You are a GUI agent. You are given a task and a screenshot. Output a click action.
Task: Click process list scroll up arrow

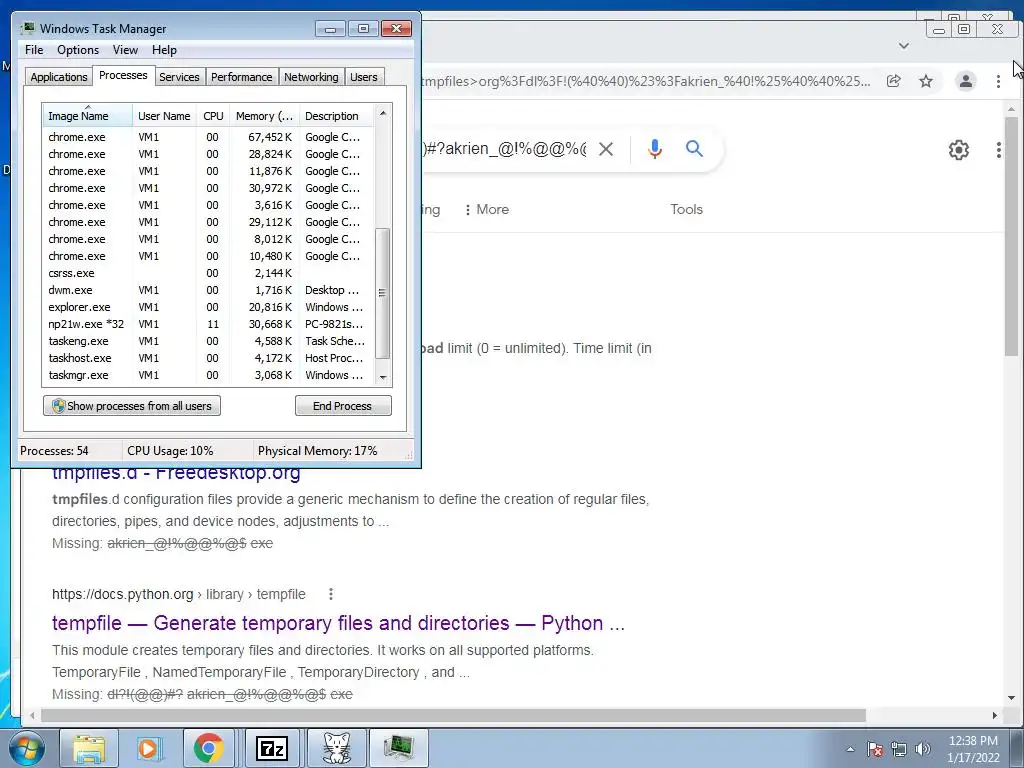[383, 112]
